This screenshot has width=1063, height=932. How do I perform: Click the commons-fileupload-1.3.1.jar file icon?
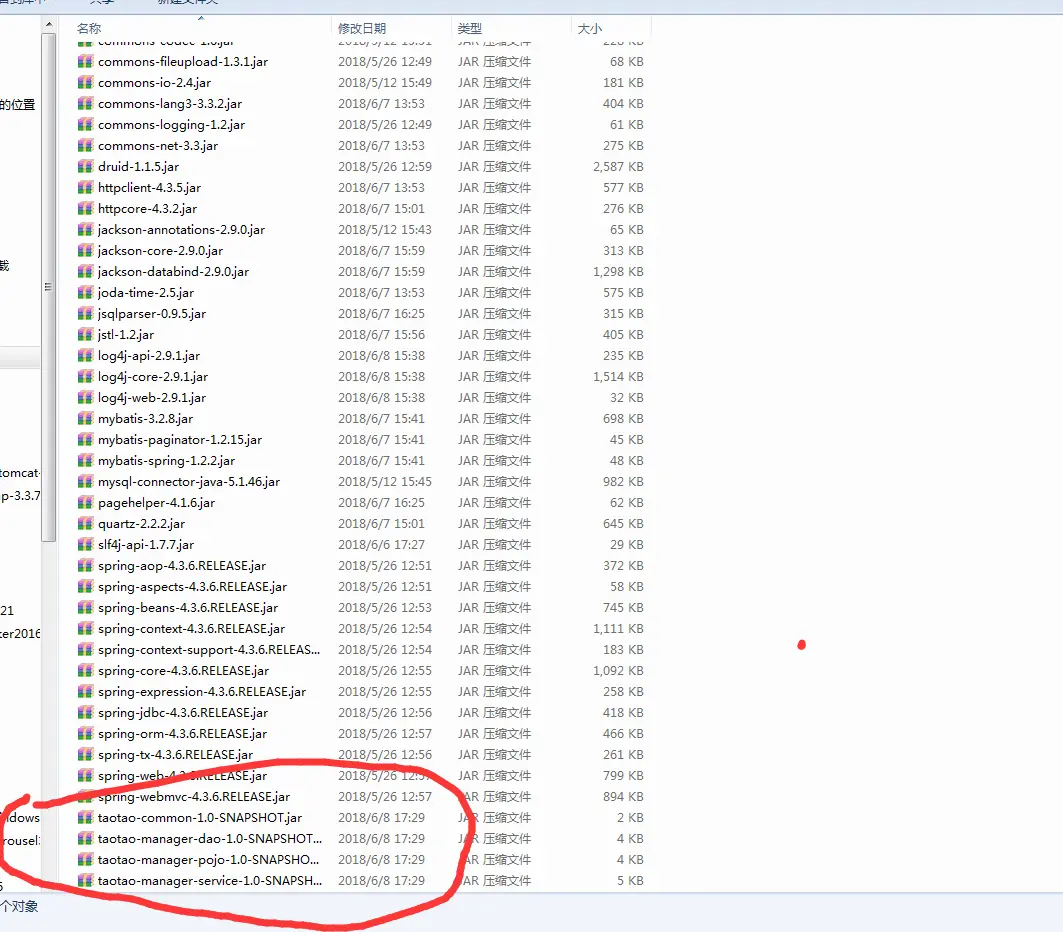85,62
